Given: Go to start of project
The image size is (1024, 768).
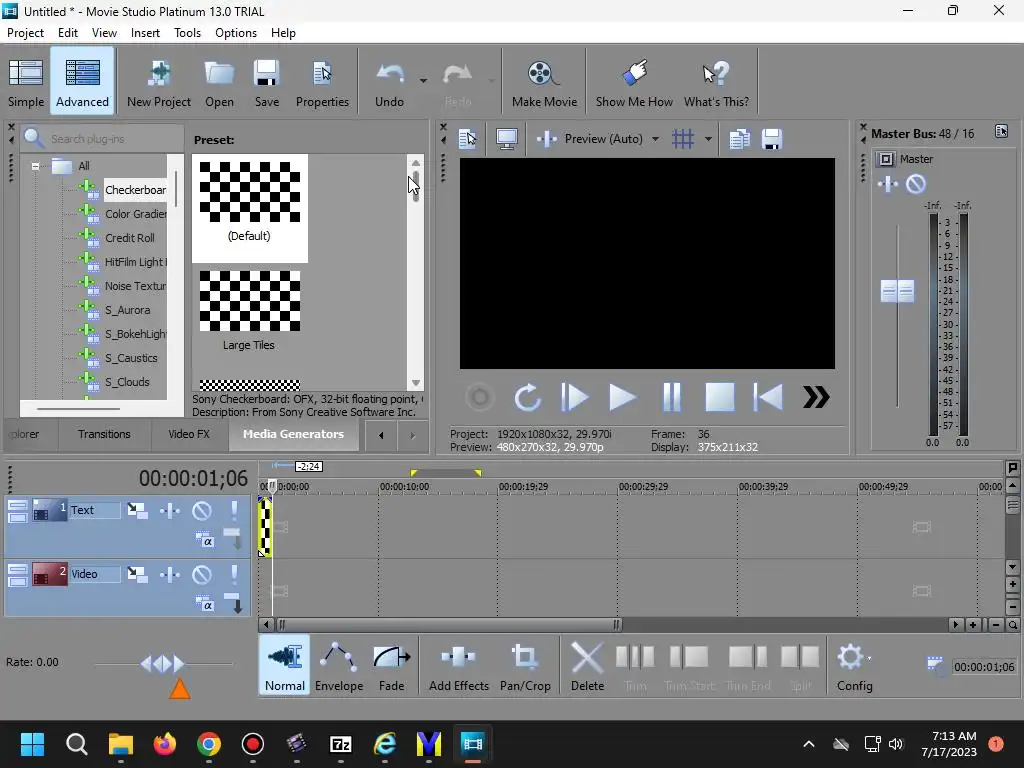Looking at the screenshot, I should pyautogui.click(x=768, y=397).
